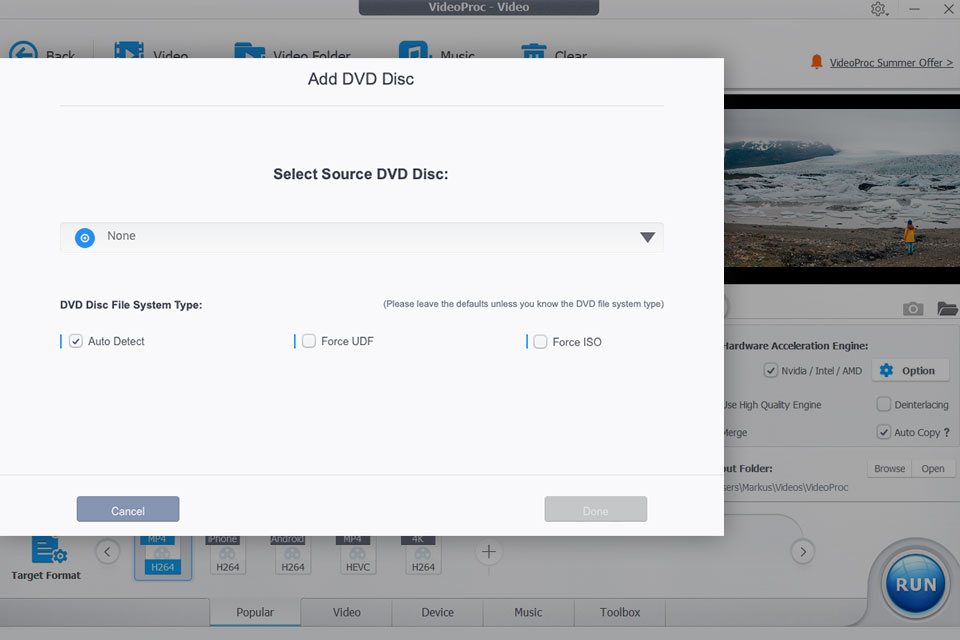960x640 pixels.
Task: Select the iPhone H264 format preset
Action: click(x=227, y=557)
